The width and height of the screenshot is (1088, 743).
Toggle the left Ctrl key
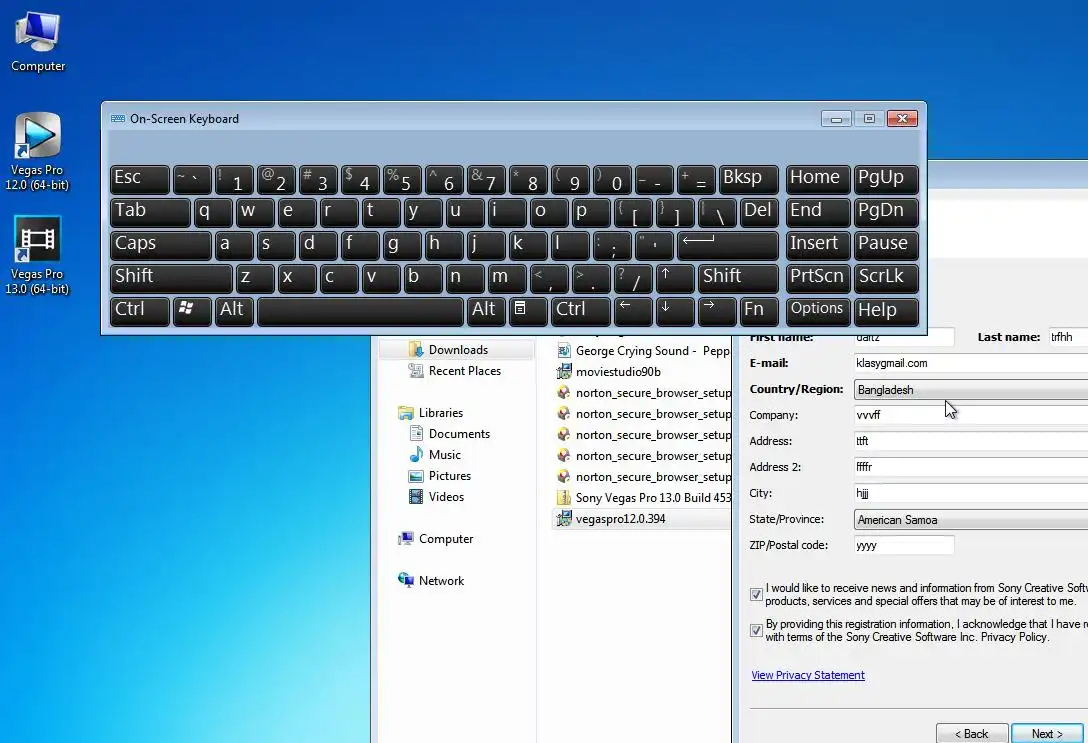(139, 311)
